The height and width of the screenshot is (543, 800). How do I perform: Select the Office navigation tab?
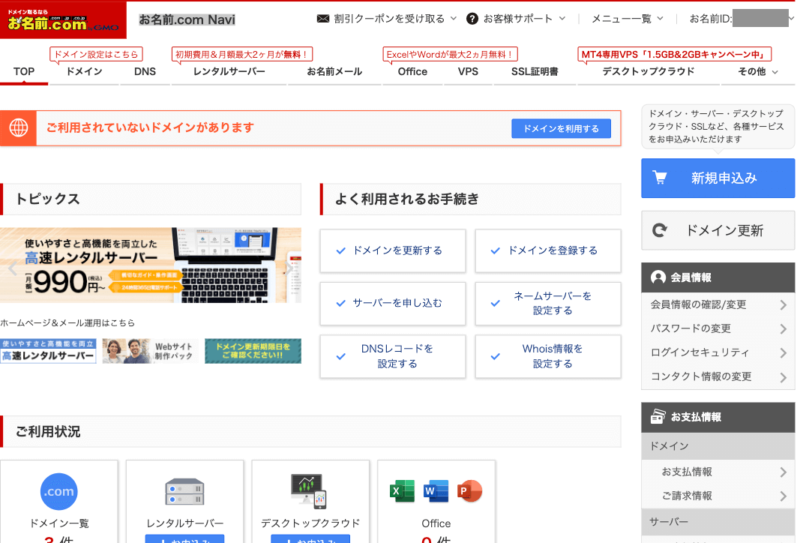tap(412, 72)
